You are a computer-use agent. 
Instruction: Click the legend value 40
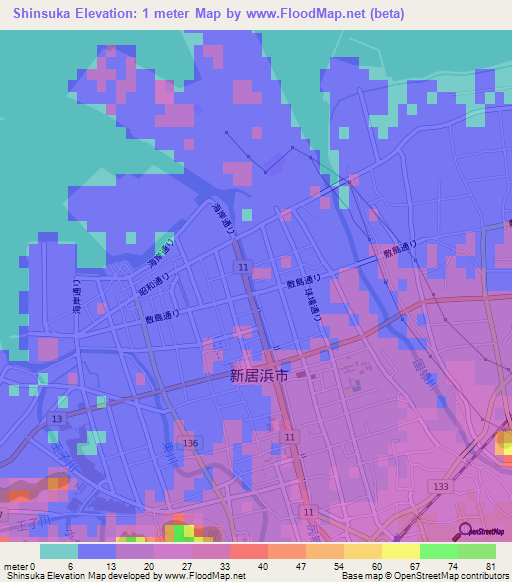(x=263, y=567)
